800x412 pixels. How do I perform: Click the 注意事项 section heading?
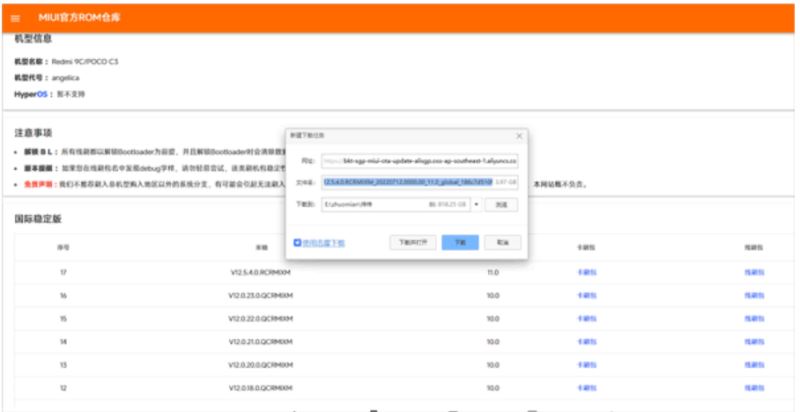33,133
